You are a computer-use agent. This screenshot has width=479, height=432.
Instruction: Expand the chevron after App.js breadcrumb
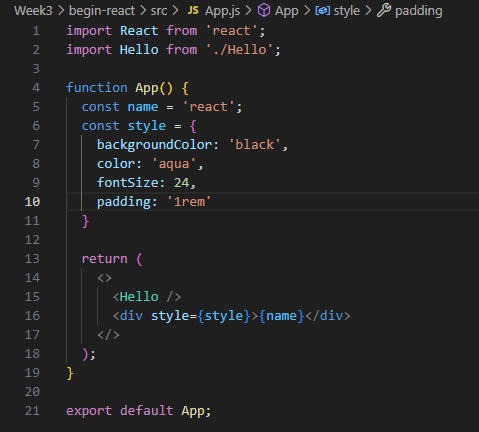coord(248,11)
